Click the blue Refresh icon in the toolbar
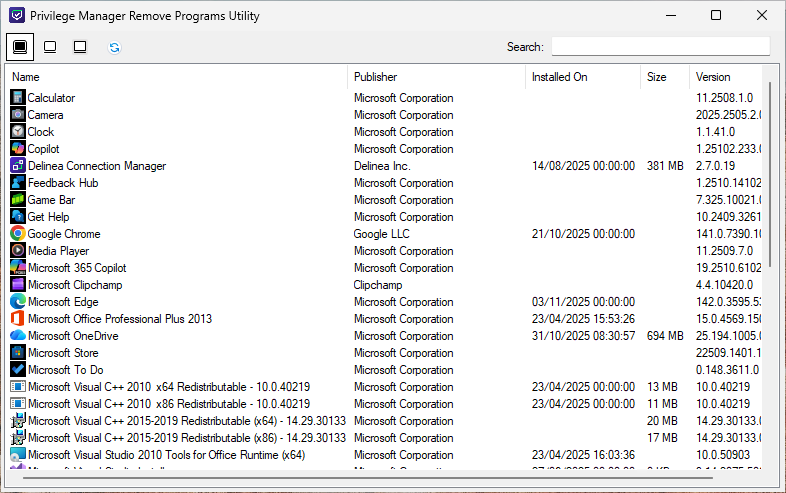The width and height of the screenshot is (786, 493). (x=114, y=47)
